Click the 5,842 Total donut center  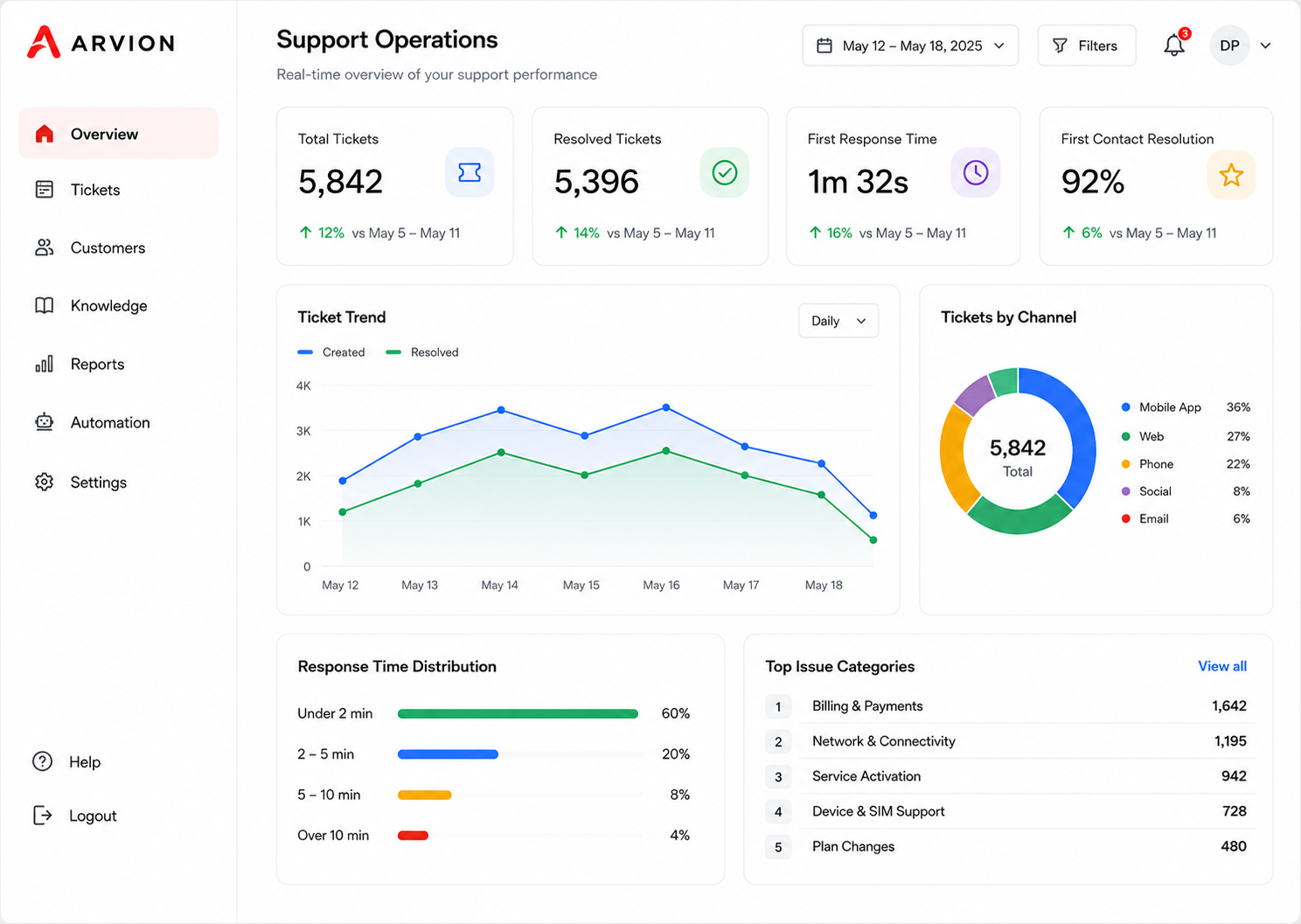pyautogui.click(x=1018, y=457)
